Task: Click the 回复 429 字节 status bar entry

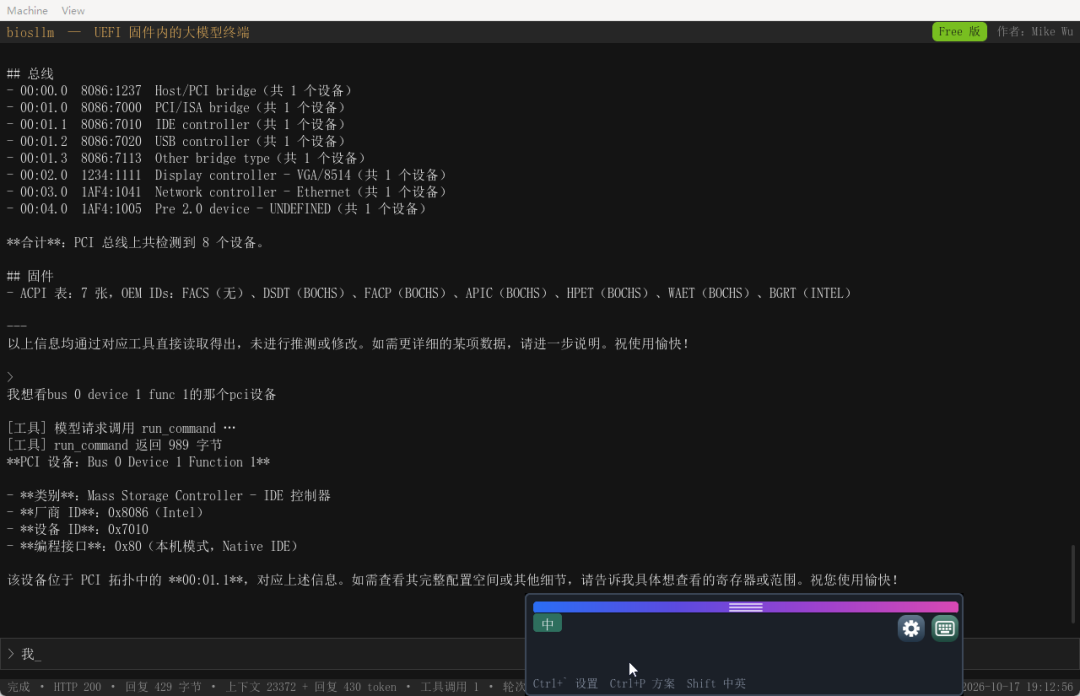Action: [163, 687]
